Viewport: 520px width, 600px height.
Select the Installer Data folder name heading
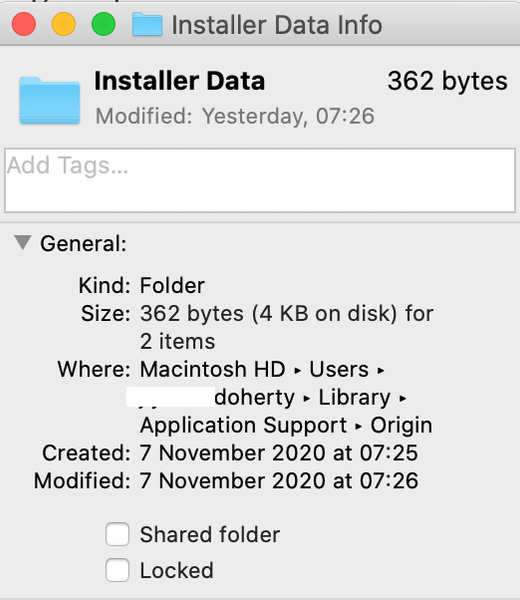(x=179, y=81)
